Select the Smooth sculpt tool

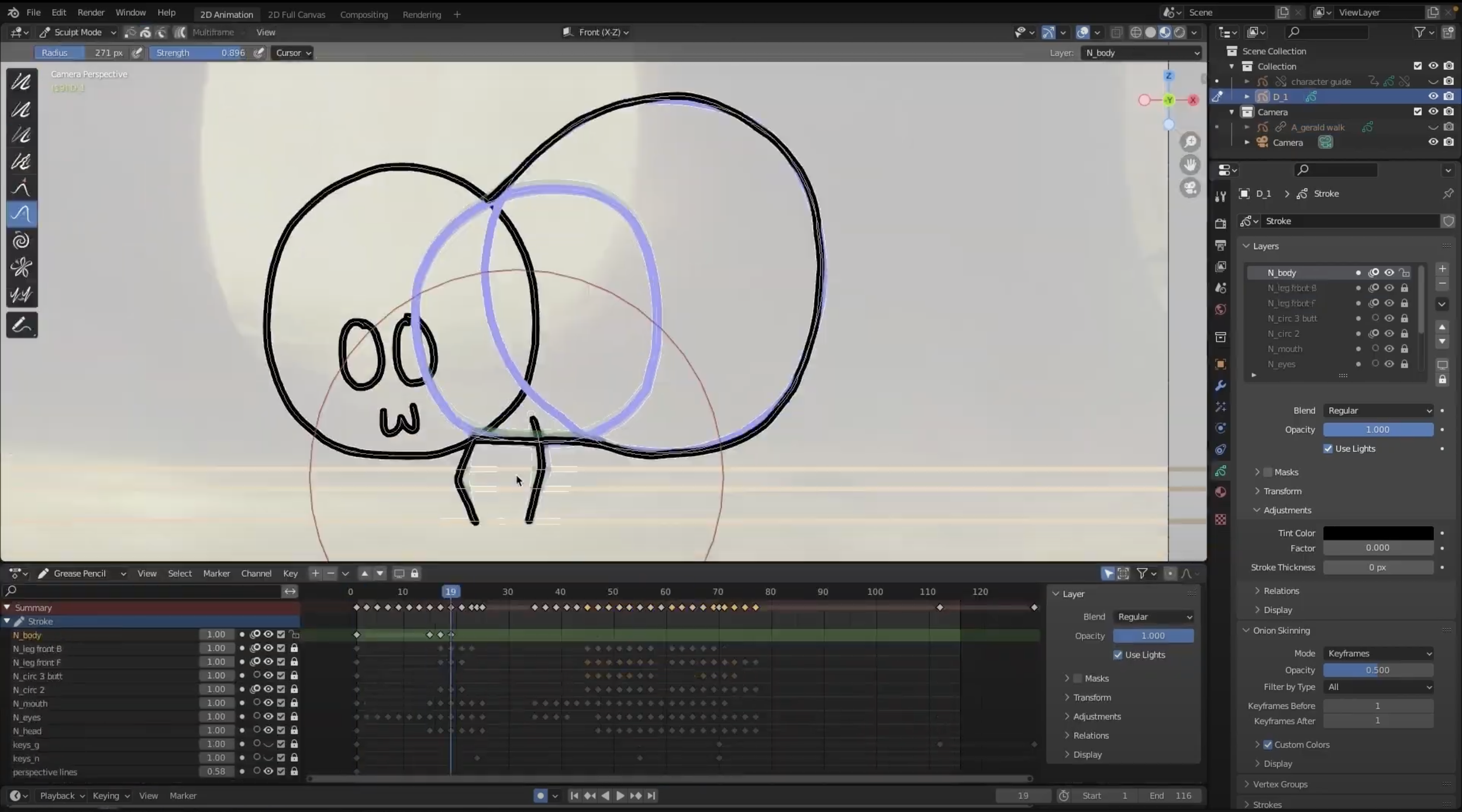pos(21,82)
